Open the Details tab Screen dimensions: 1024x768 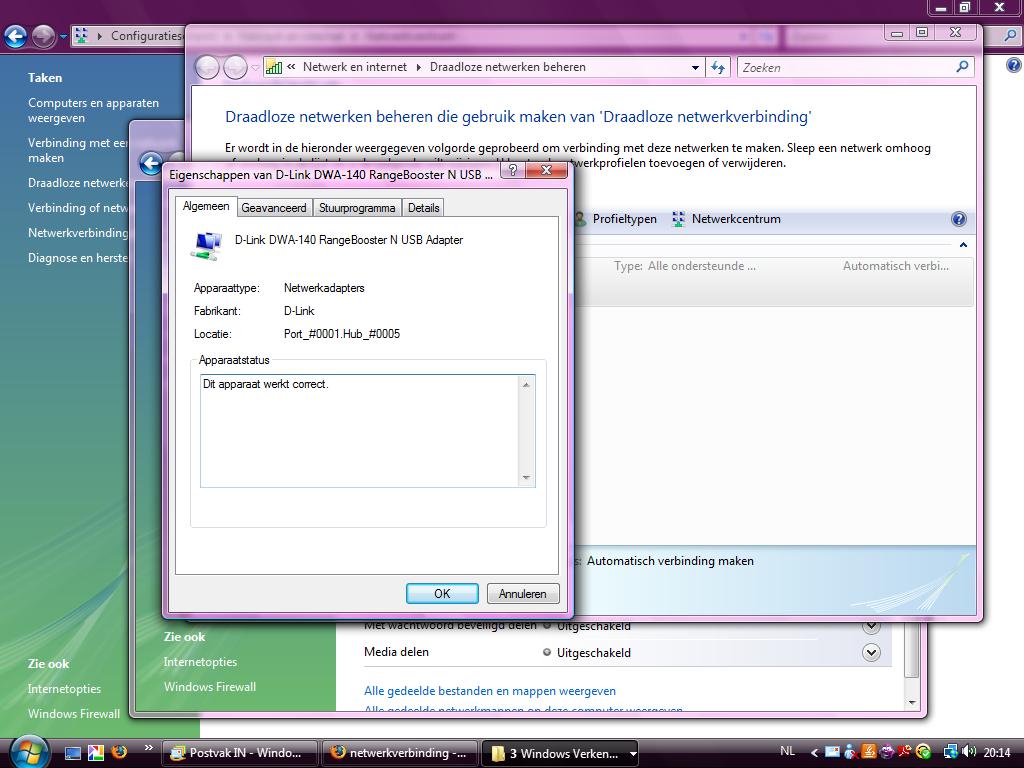click(423, 208)
